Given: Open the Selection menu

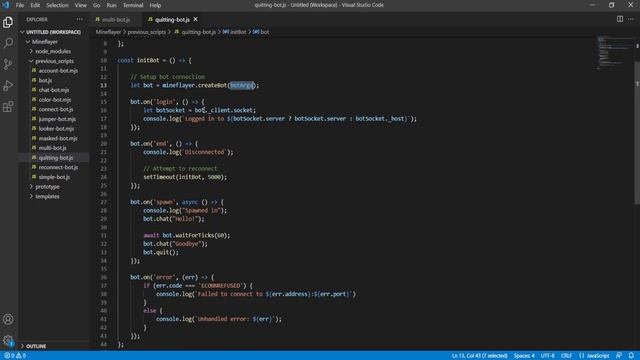Looking at the screenshot, I should (x=57, y=5).
